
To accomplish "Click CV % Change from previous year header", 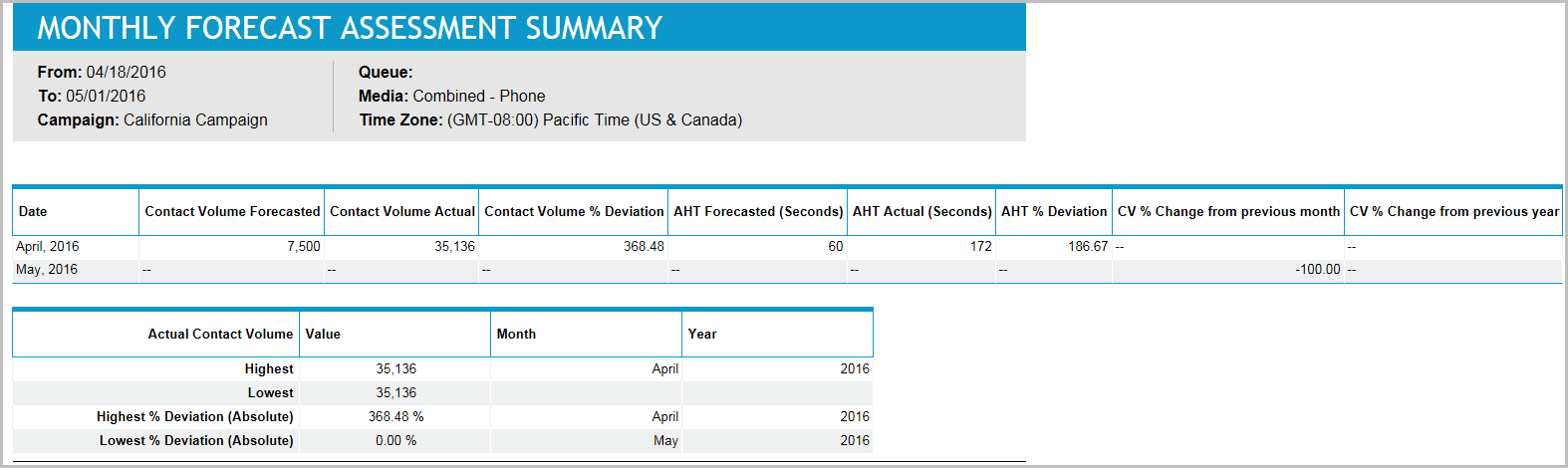I will (1454, 211).
